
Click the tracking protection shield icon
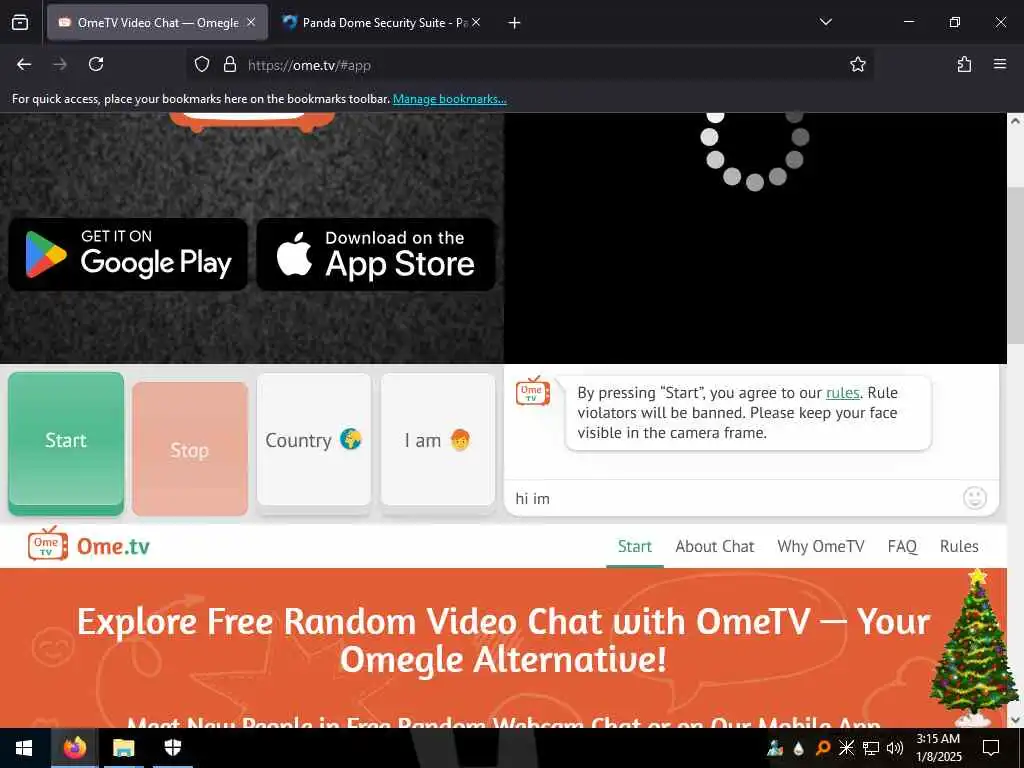[202, 65]
